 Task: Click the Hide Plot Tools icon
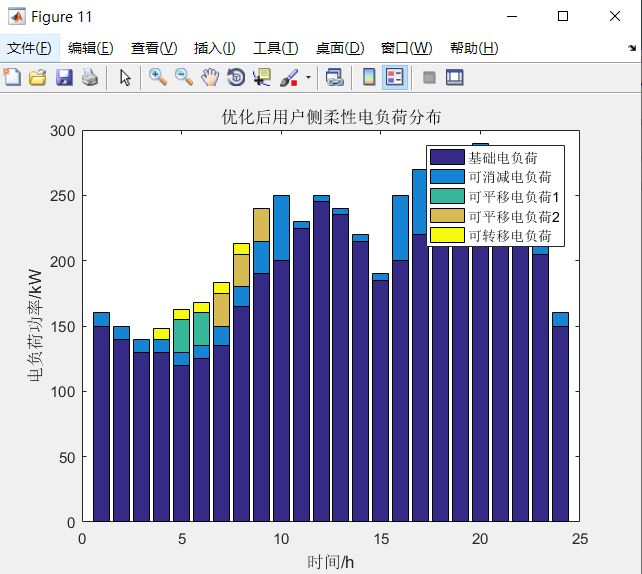pos(429,77)
